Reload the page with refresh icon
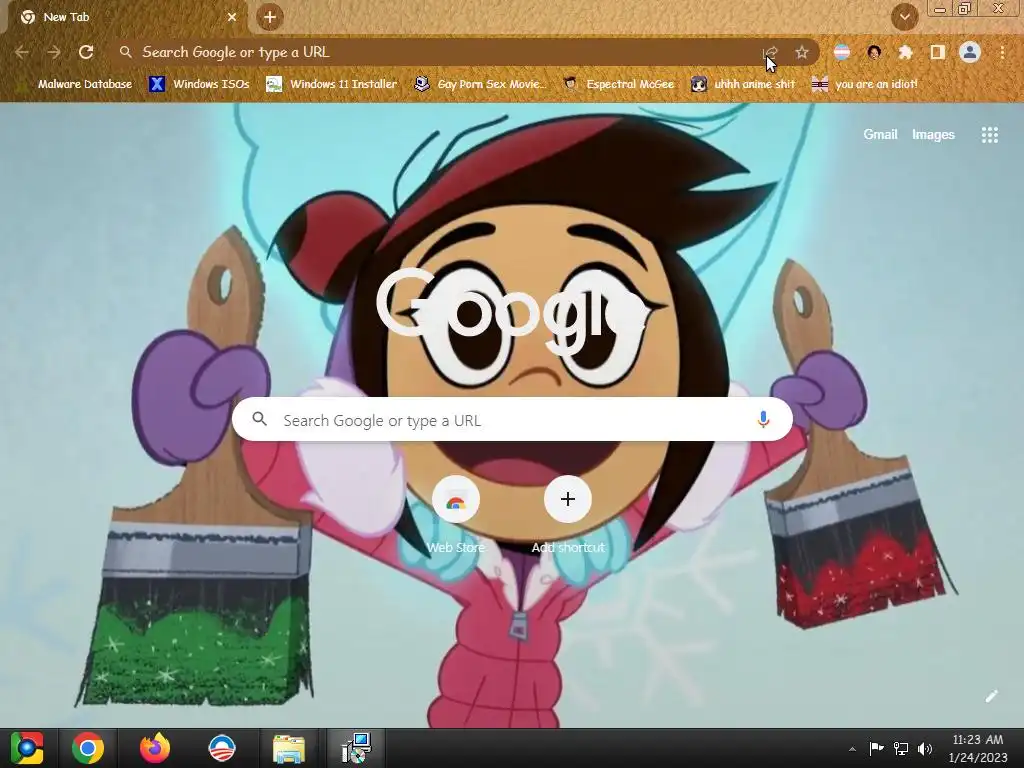 (86, 52)
